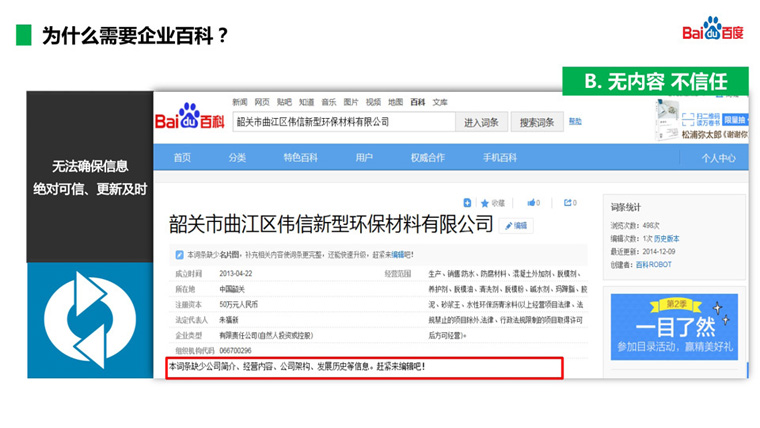The width and height of the screenshot is (760, 428).
Task: Open the 新闻 top link
Action: [239, 102]
